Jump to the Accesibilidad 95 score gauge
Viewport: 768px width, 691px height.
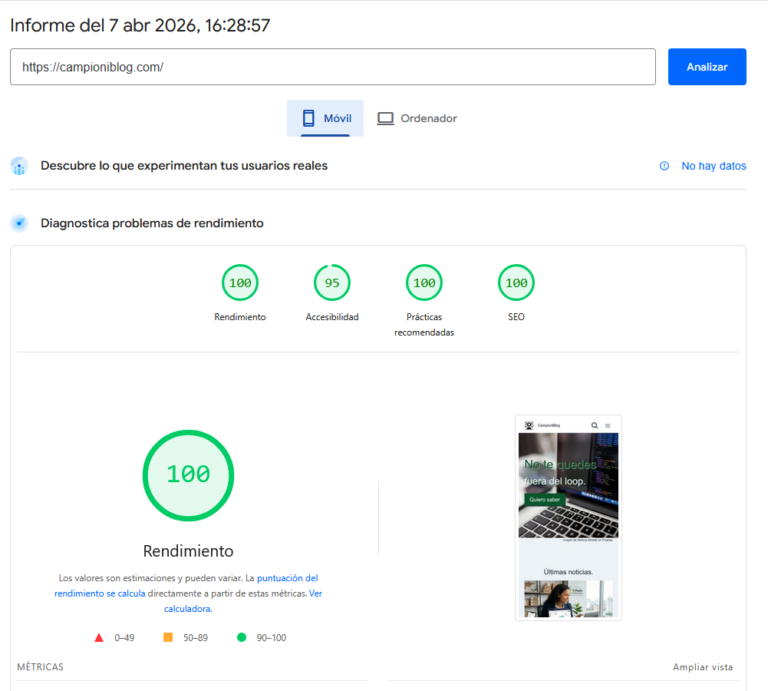coord(332,283)
